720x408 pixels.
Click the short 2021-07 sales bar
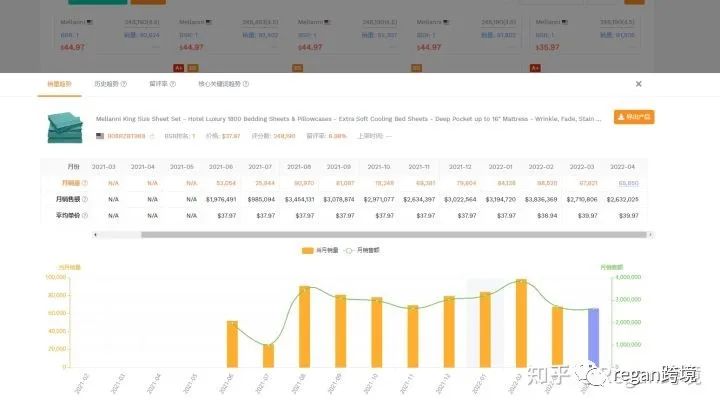tap(268, 356)
